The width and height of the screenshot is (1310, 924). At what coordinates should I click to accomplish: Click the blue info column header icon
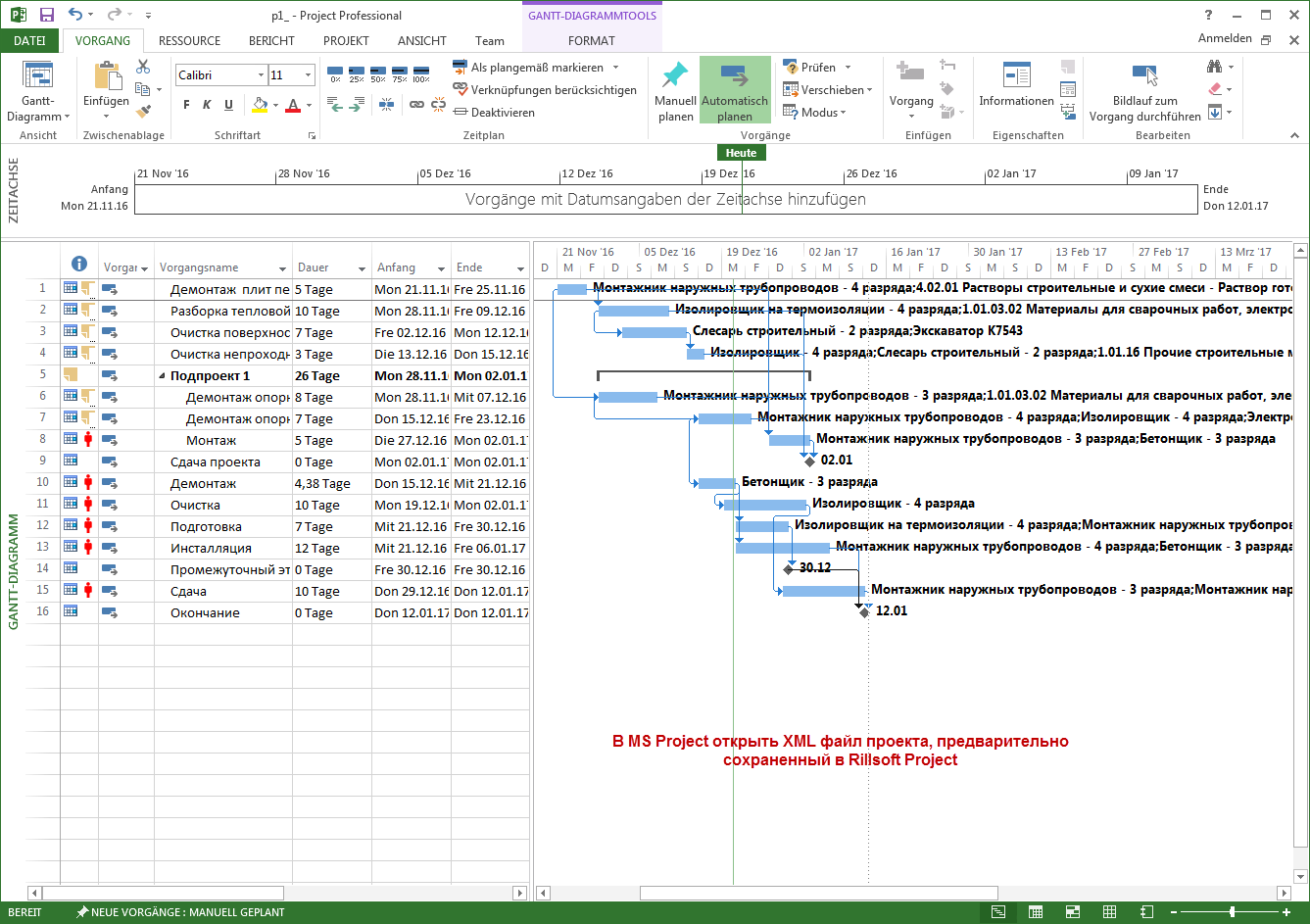coord(79,264)
